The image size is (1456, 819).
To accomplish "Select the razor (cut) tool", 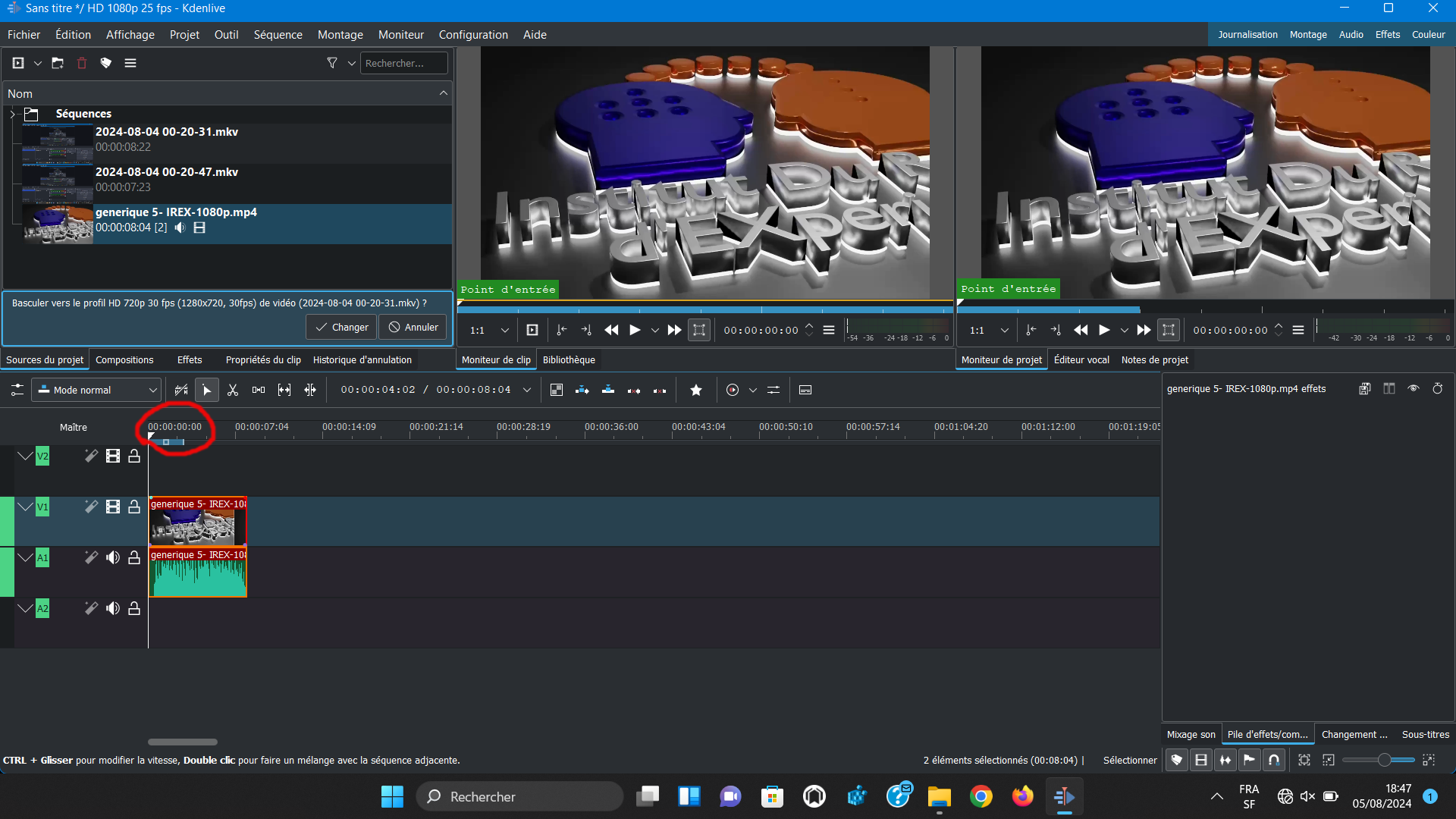I will pos(233,390).
